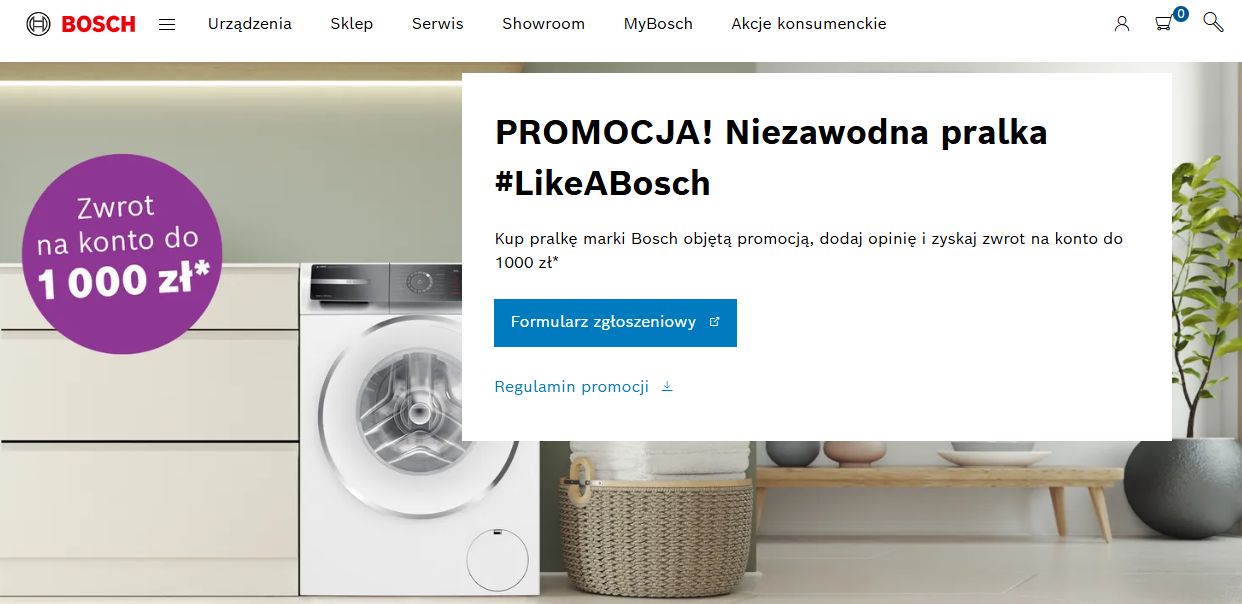Viewport: 1242px width, 604px height.
Task: Open MyBosch navigation item
Action: (x=658, y=23)
